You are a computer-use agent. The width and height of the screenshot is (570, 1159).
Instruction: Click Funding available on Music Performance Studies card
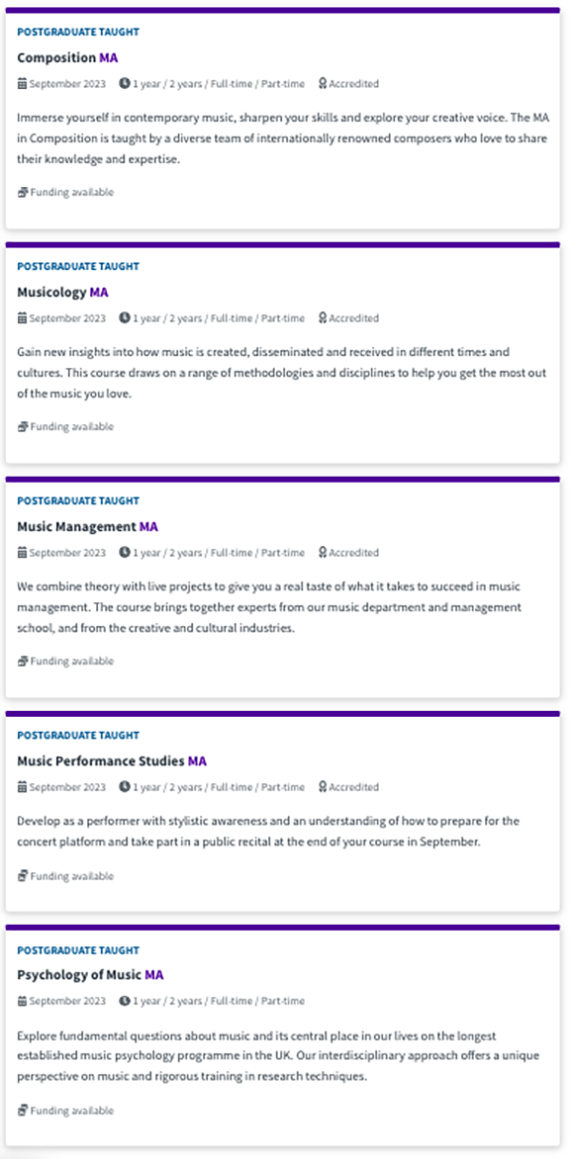[72, 876]
